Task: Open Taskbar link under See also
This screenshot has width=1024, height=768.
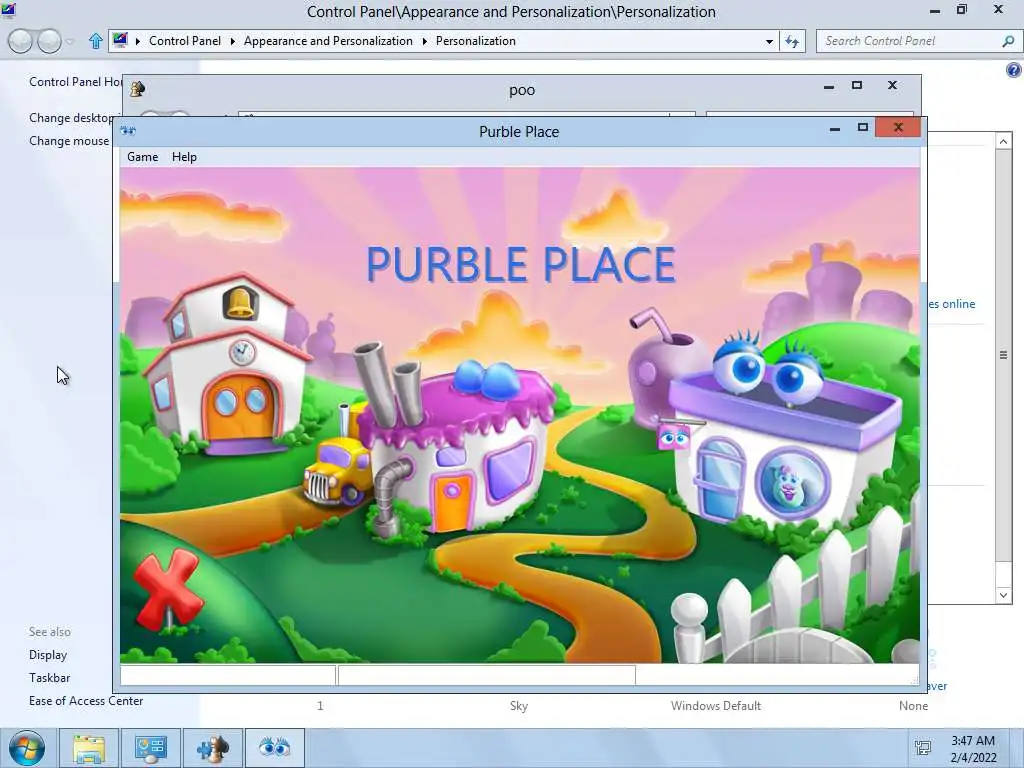Action: pos(49,678)
